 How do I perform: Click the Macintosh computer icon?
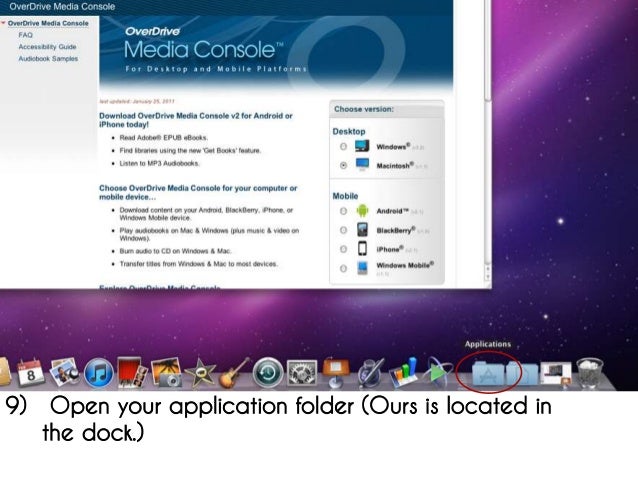click(362, 164)
